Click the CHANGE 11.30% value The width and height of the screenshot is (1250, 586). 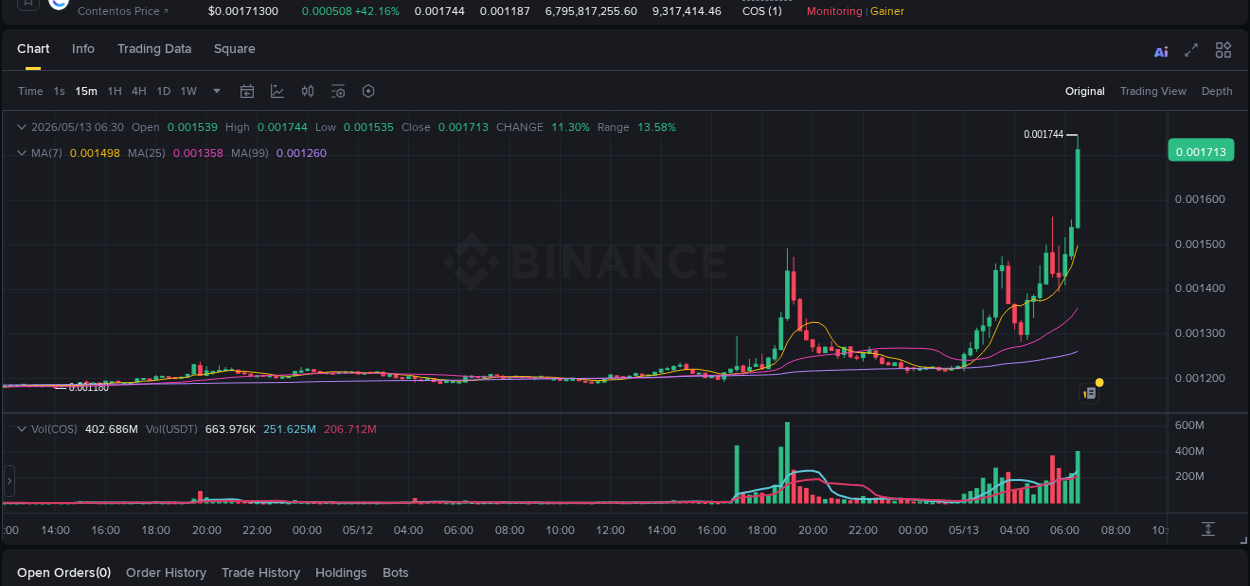[571, 127]
